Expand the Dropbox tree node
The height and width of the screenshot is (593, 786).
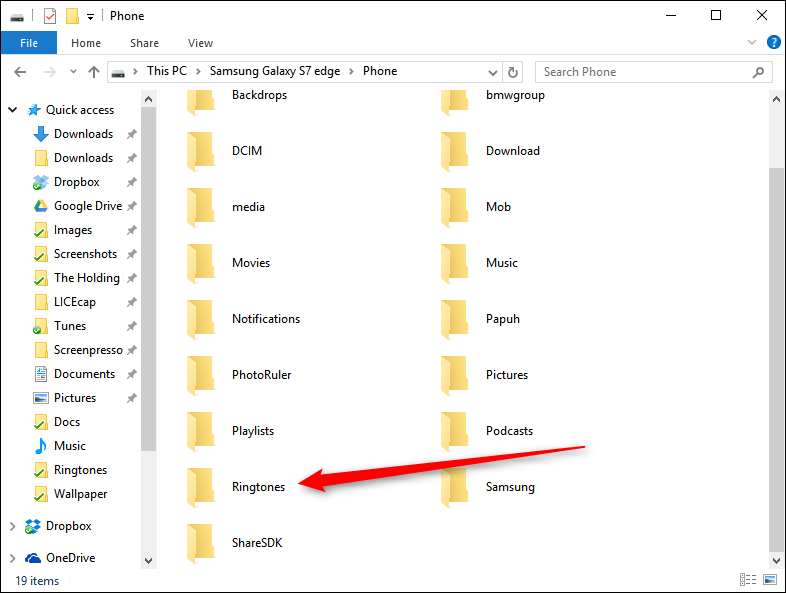tap(13, 526)
